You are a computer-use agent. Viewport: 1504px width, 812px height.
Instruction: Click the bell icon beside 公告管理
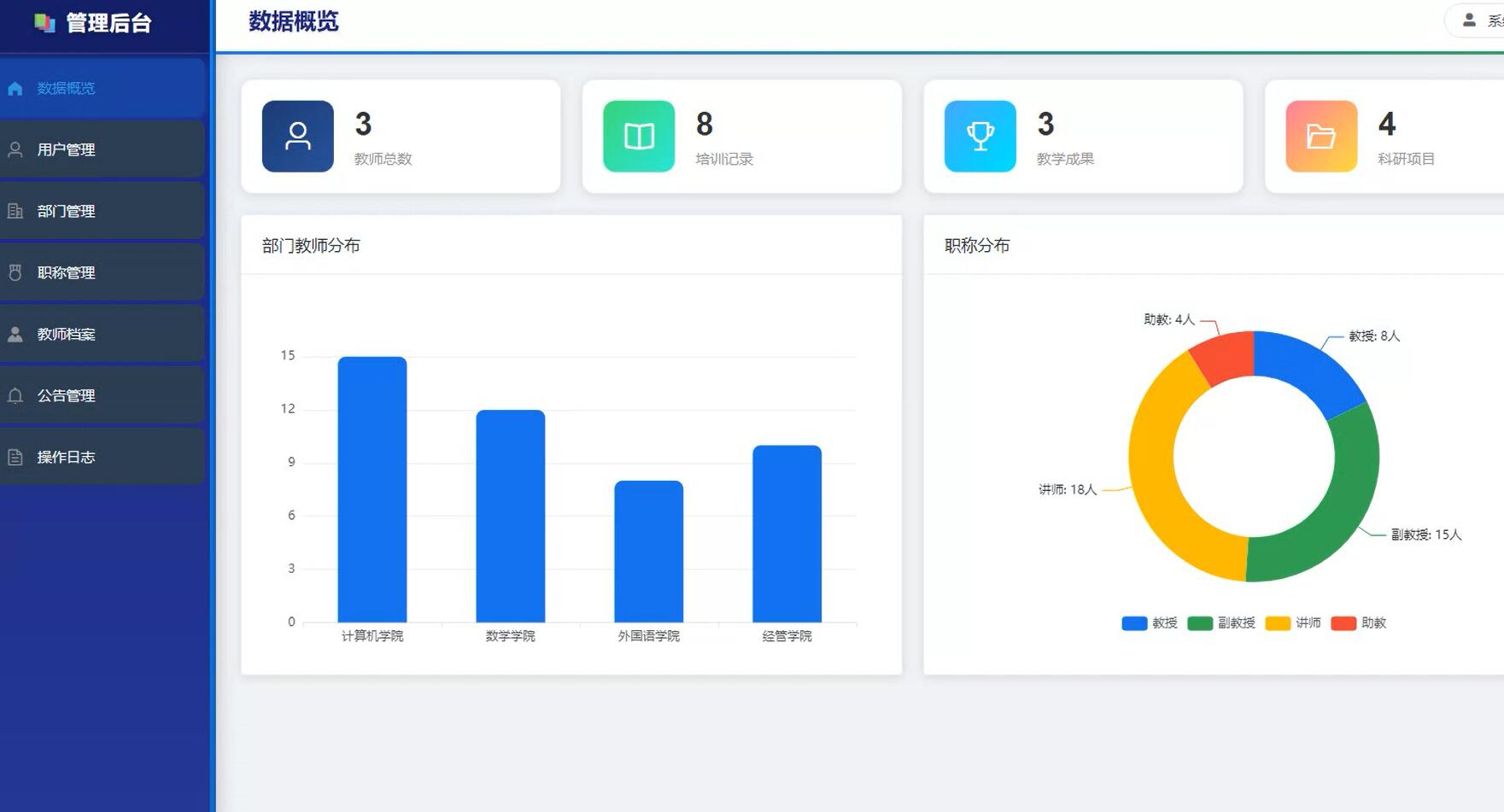point(15,395)
